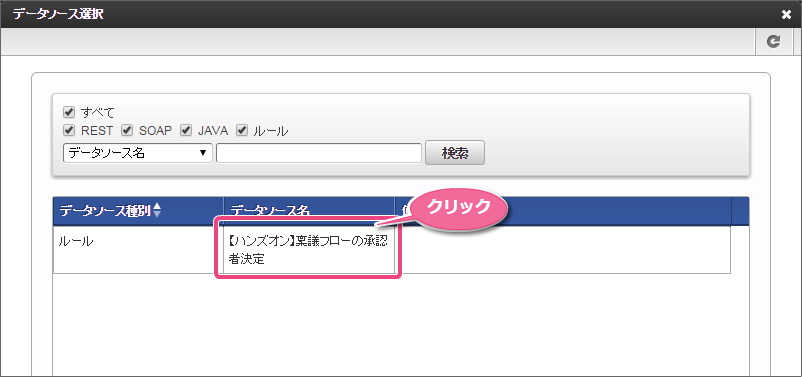The width and height of the screenshot is (802, 377).
Task: Select 【ハンズオン】稟議フローの承認者決定 data source
Action: (x=308, y=250)
